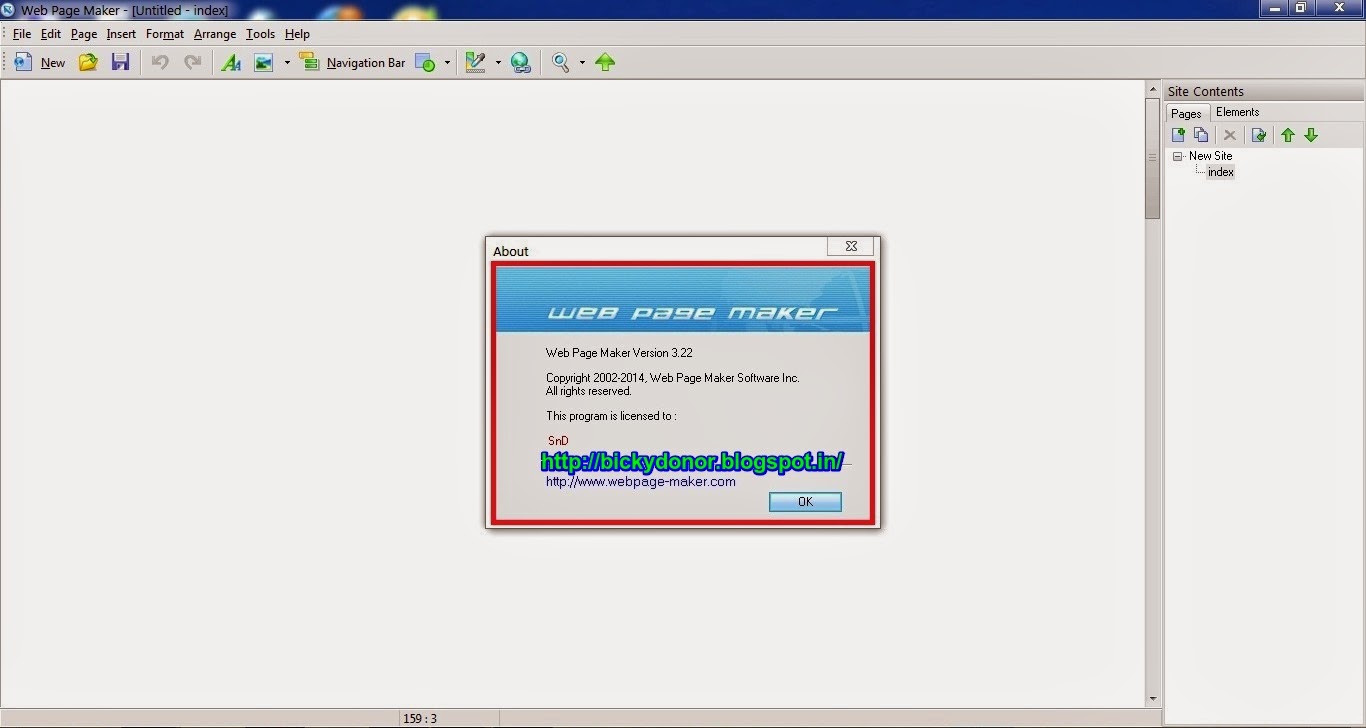This screenshot has height=728, width=1366.
Task: Open the Format menu
Action: (165, 34)
